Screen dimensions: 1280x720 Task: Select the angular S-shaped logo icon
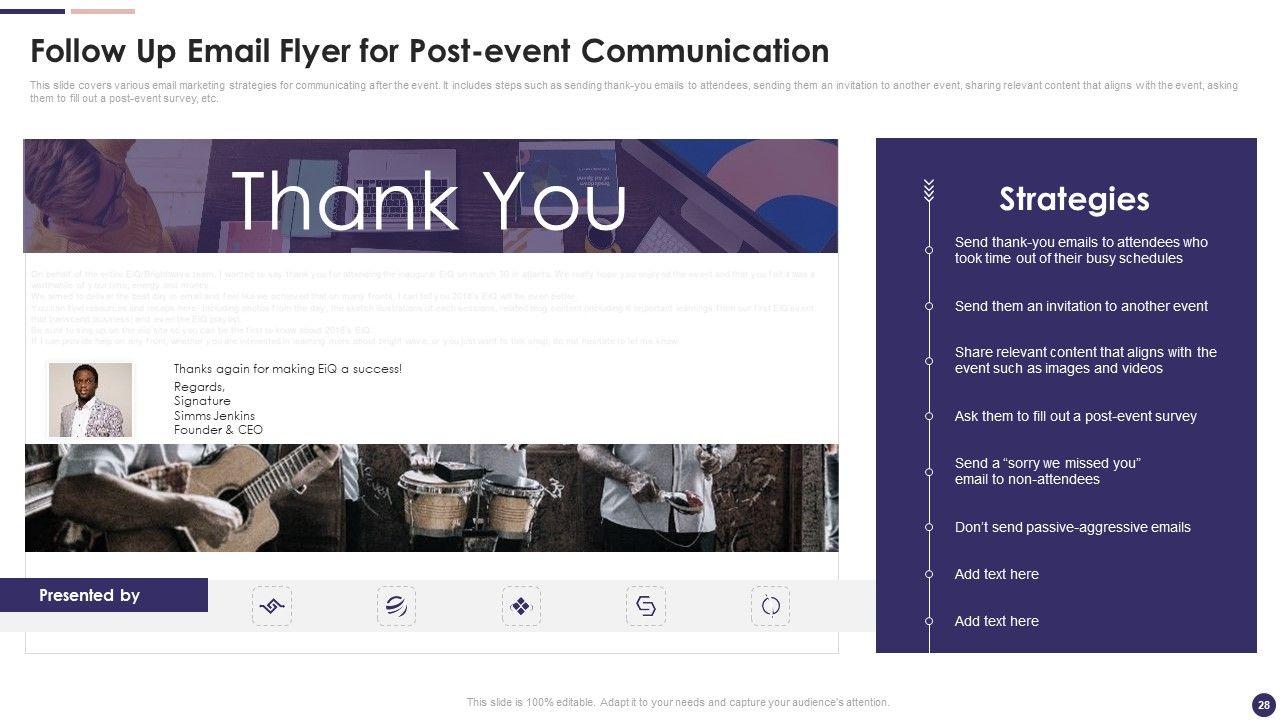646,606
